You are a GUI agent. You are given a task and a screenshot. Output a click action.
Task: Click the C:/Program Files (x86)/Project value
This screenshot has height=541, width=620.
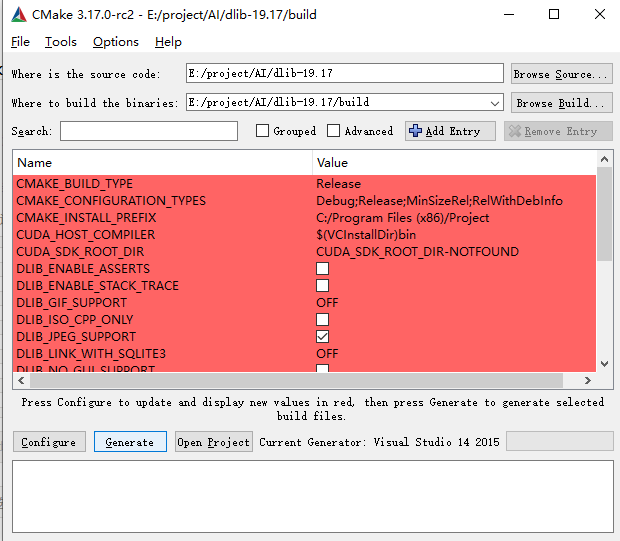[403, 218]
